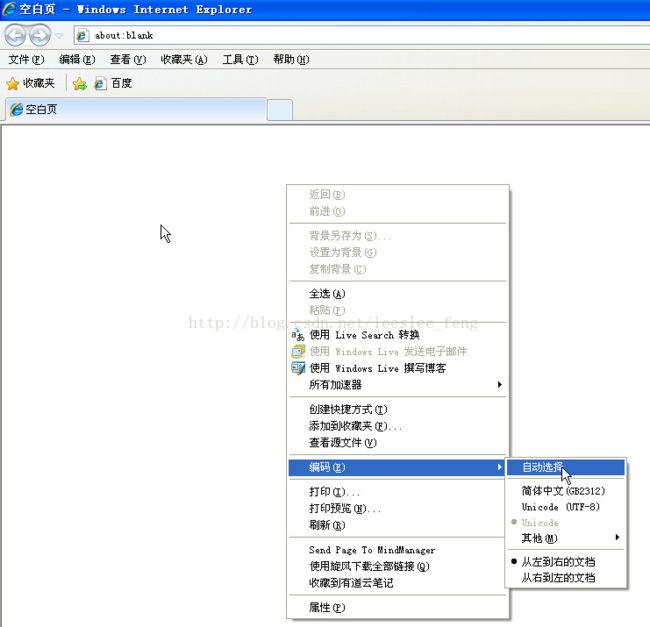Choose 属性(P) menu entry

[398, 608]
